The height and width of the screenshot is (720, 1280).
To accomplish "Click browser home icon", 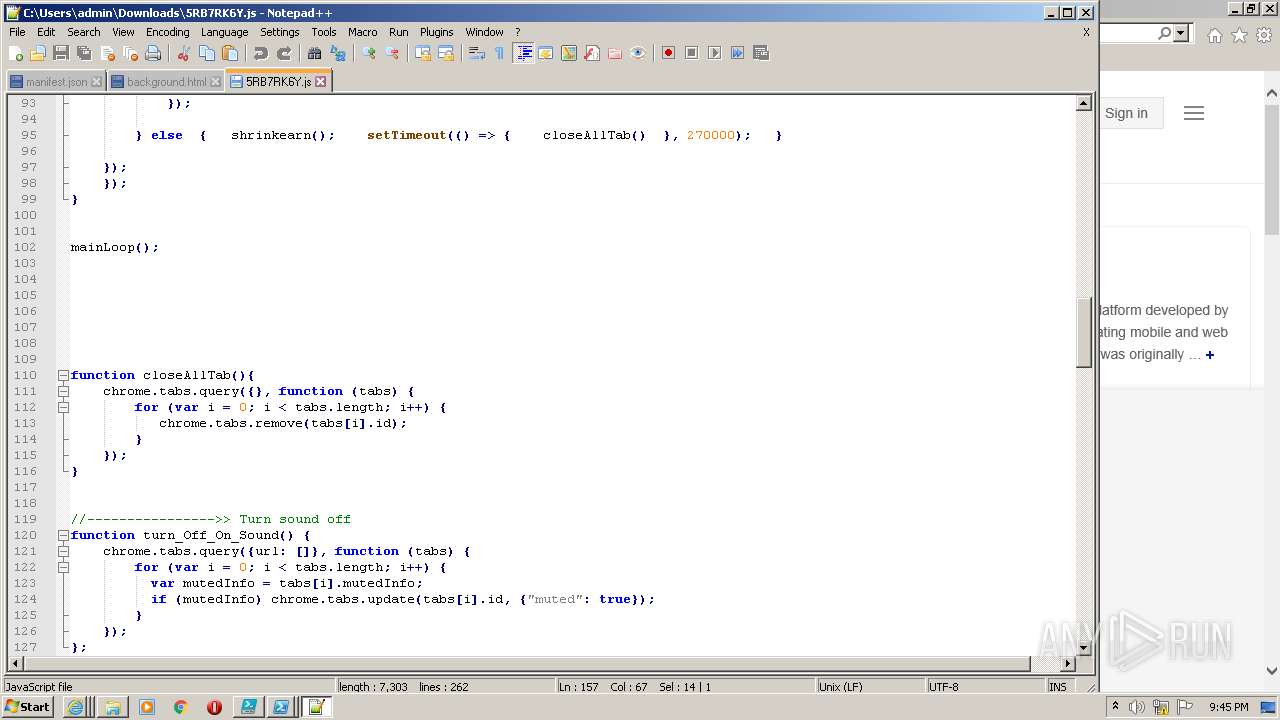I will 1214,35.
